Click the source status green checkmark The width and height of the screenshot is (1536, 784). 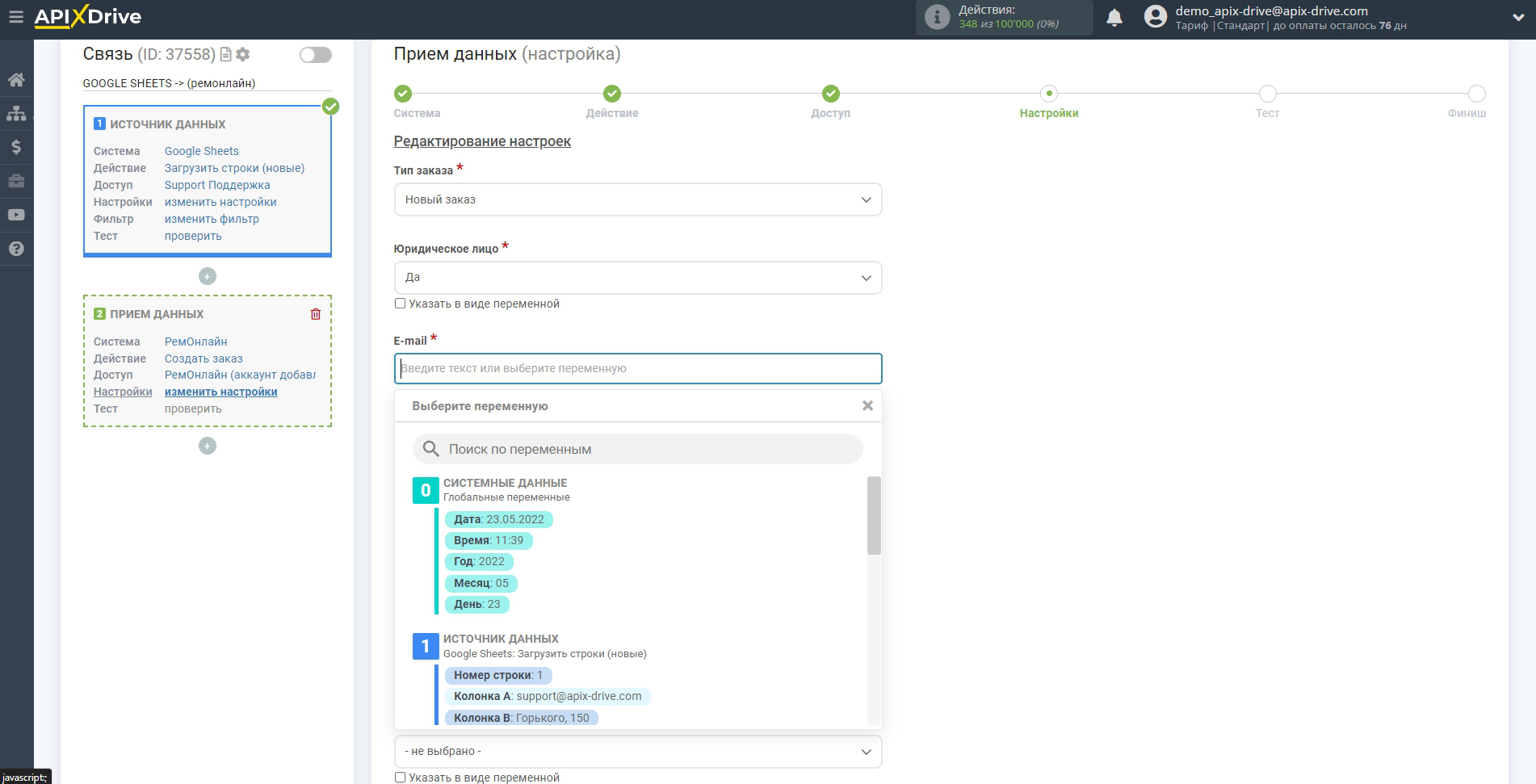pos(331,107)
